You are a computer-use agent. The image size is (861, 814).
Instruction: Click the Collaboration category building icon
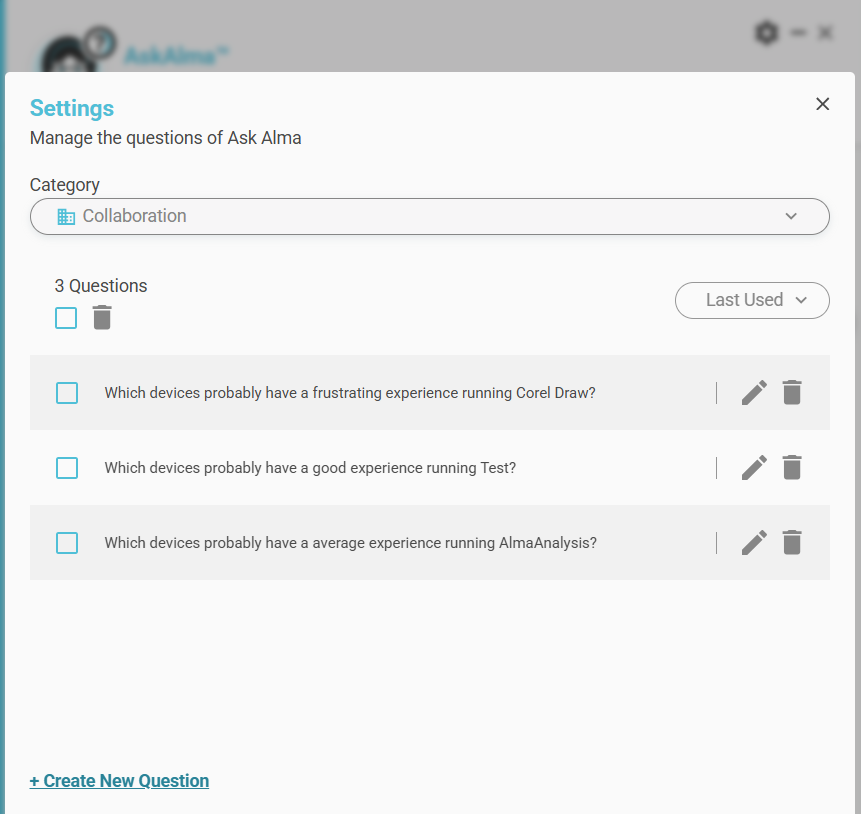(x=66, y=217)
